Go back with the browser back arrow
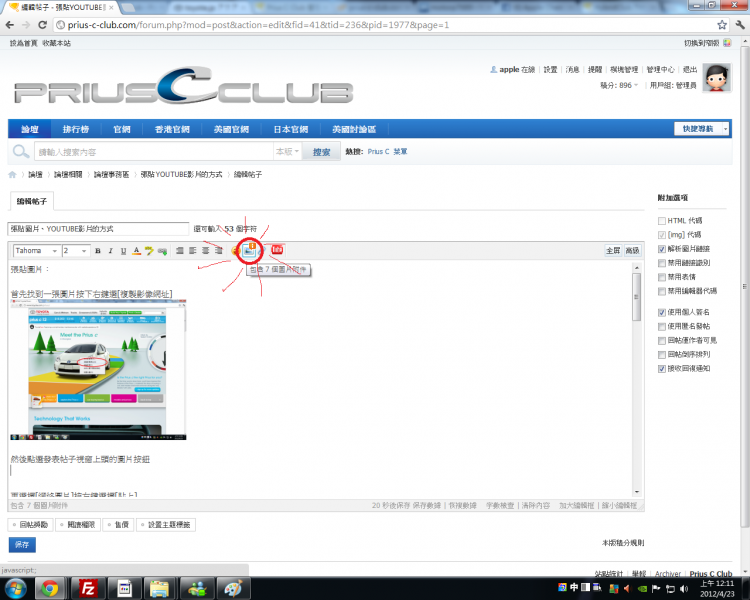The width and height of the screenshot is (750, 600). coord(10,25)
